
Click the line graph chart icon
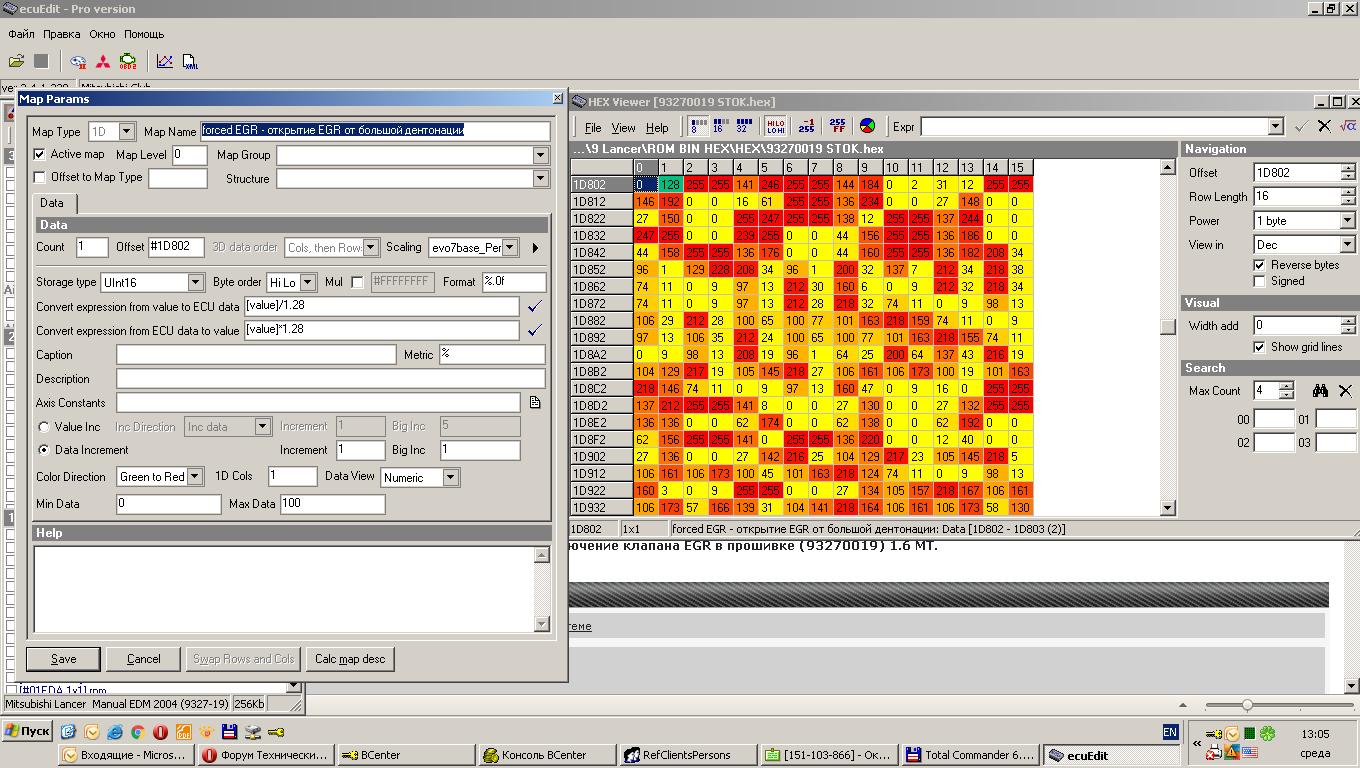coord(164,62)
